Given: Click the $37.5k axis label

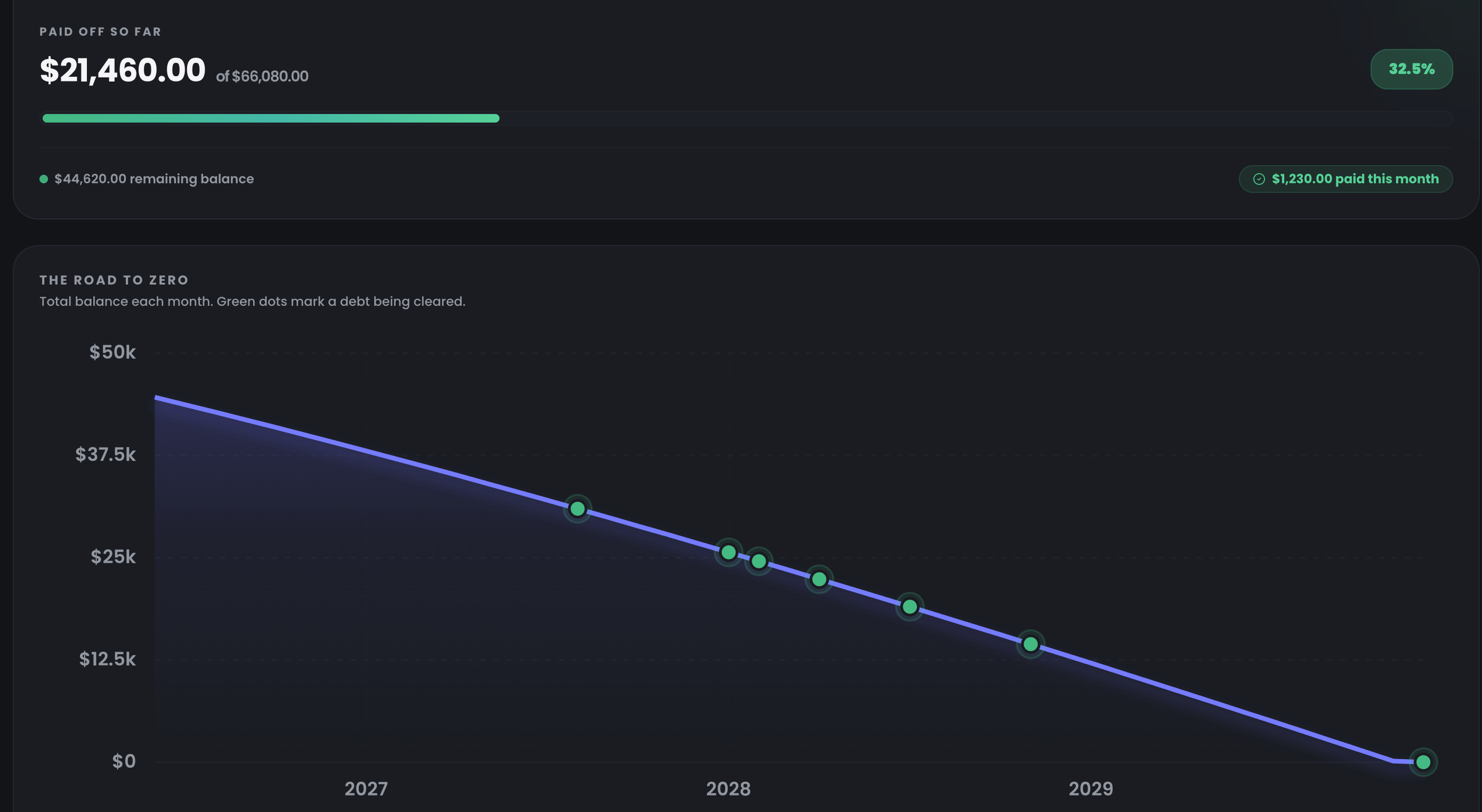Looking at the screenshot, I should 105,454.
